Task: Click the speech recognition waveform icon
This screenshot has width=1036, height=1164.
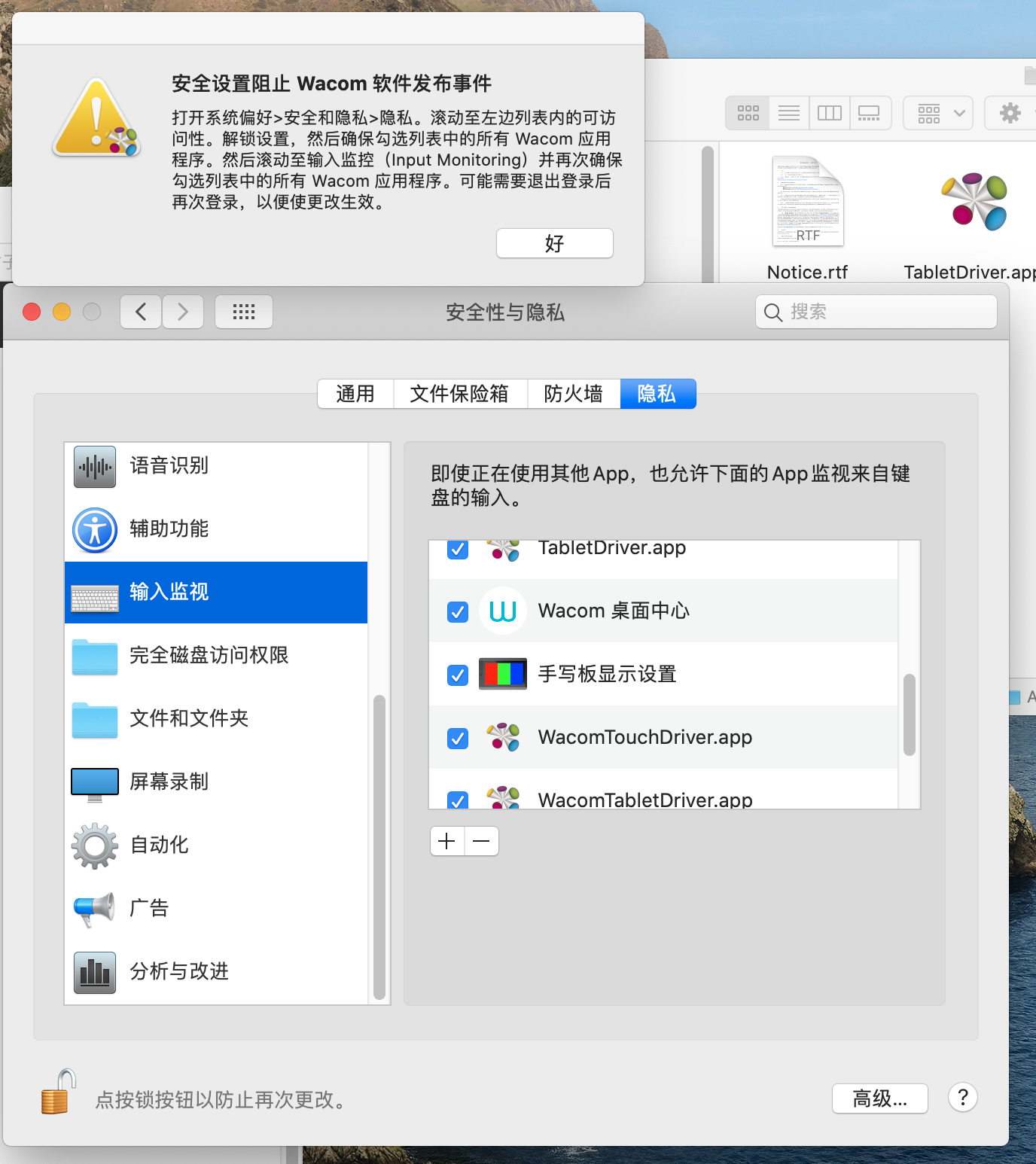Action: coord(95,467)
